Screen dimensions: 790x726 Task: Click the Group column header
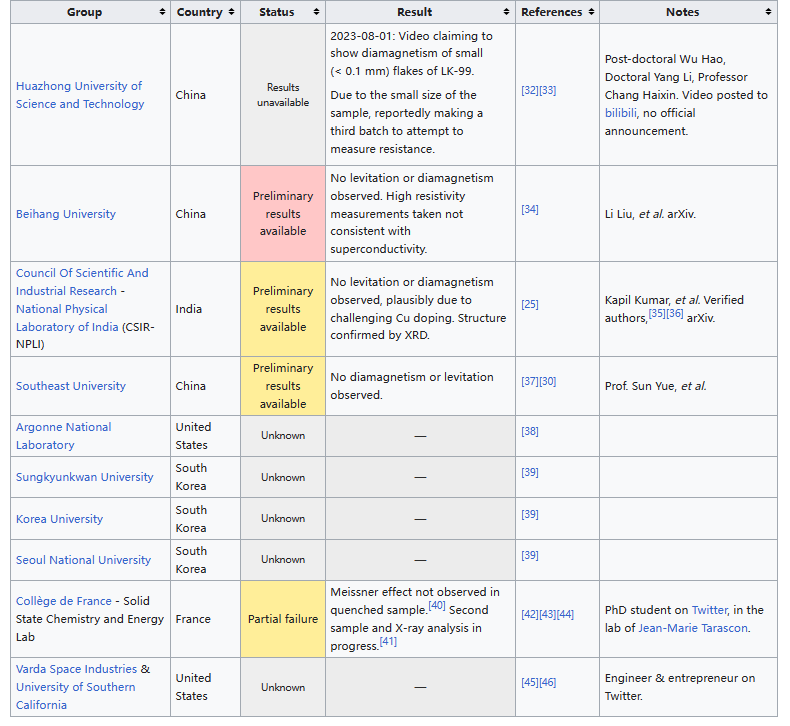tap(90, 12)
